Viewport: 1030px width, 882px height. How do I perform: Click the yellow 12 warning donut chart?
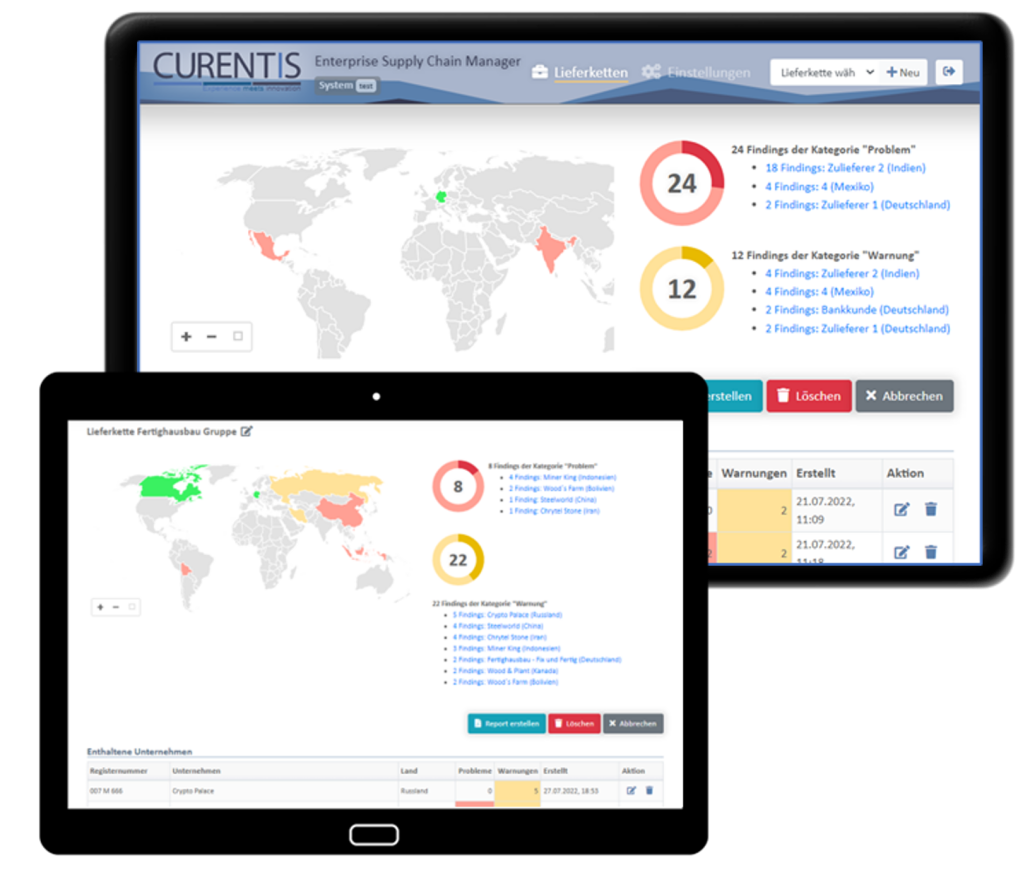click(682, 289)
